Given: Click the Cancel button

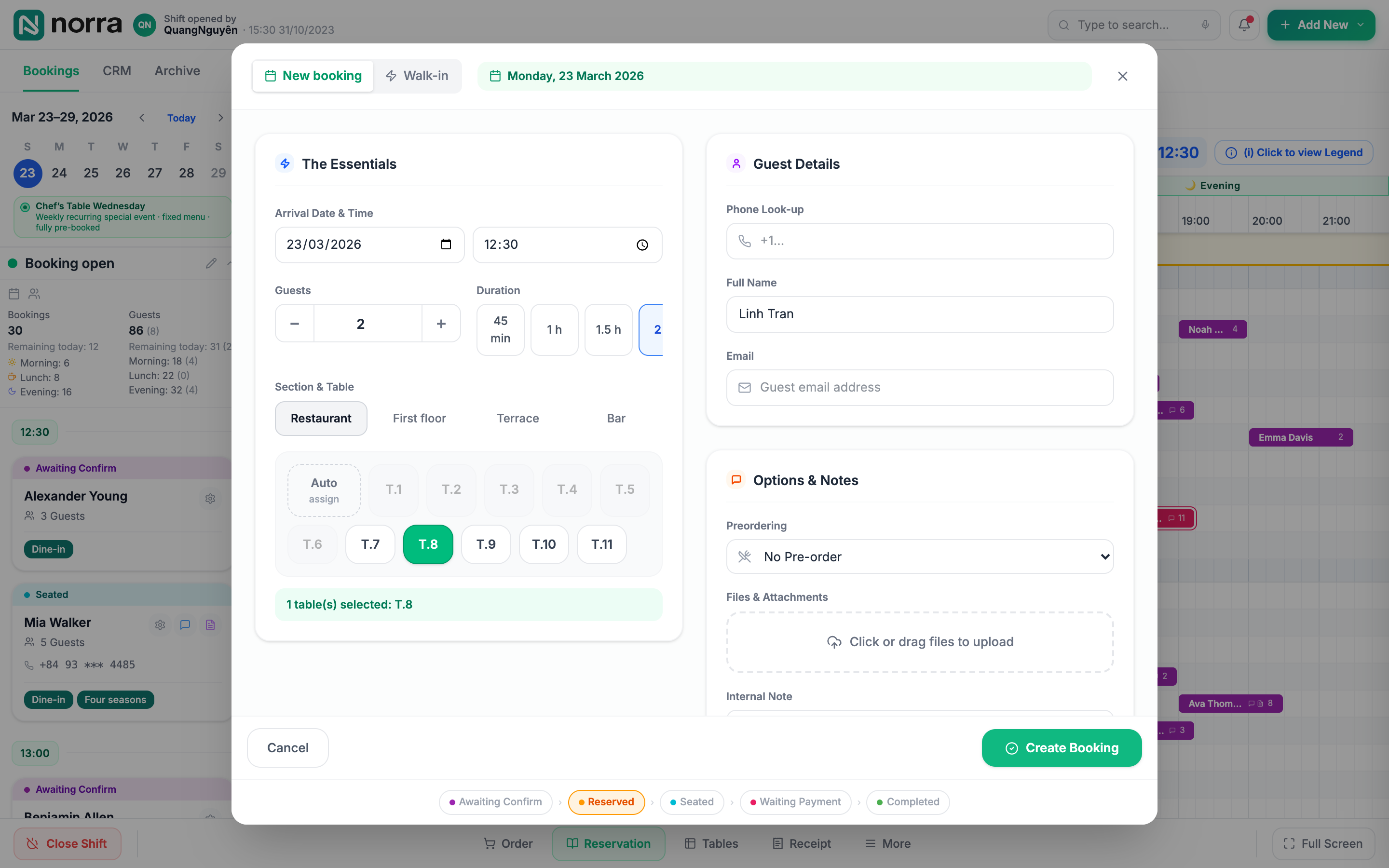Looking at the screenshot, I should click(287, 747).
